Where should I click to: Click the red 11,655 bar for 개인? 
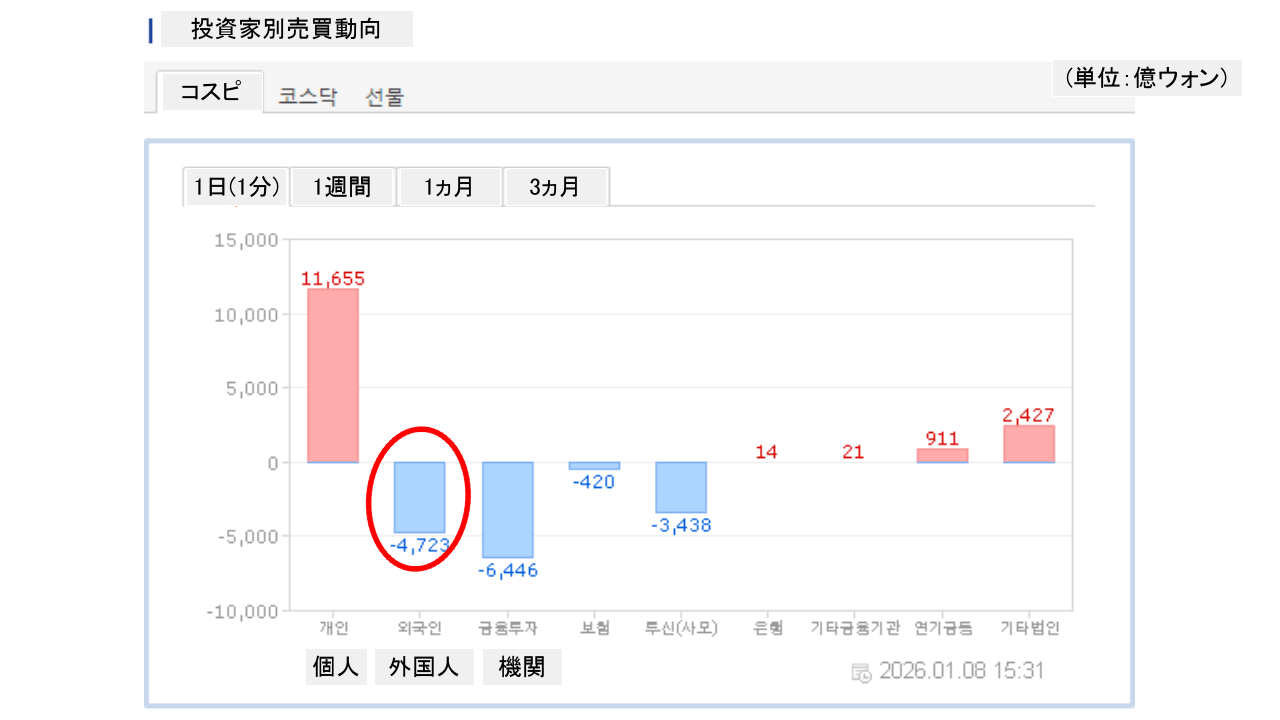(333, 375)
